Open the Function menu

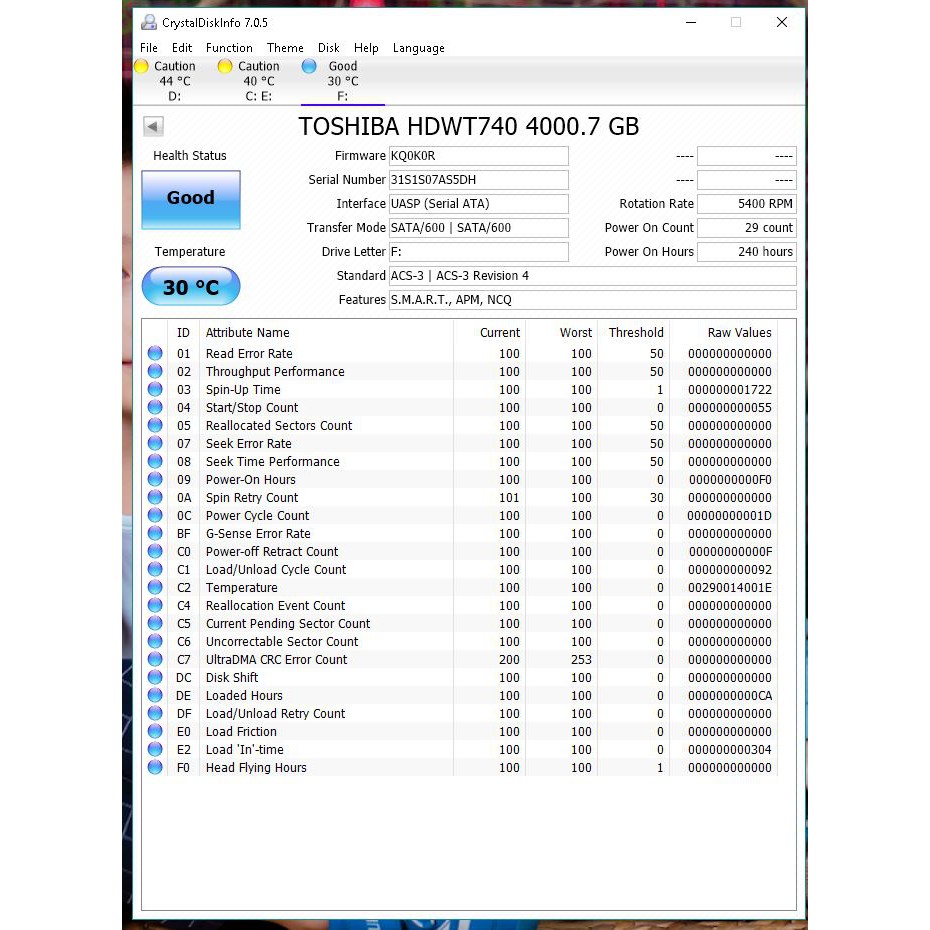[x=229, y=47]
